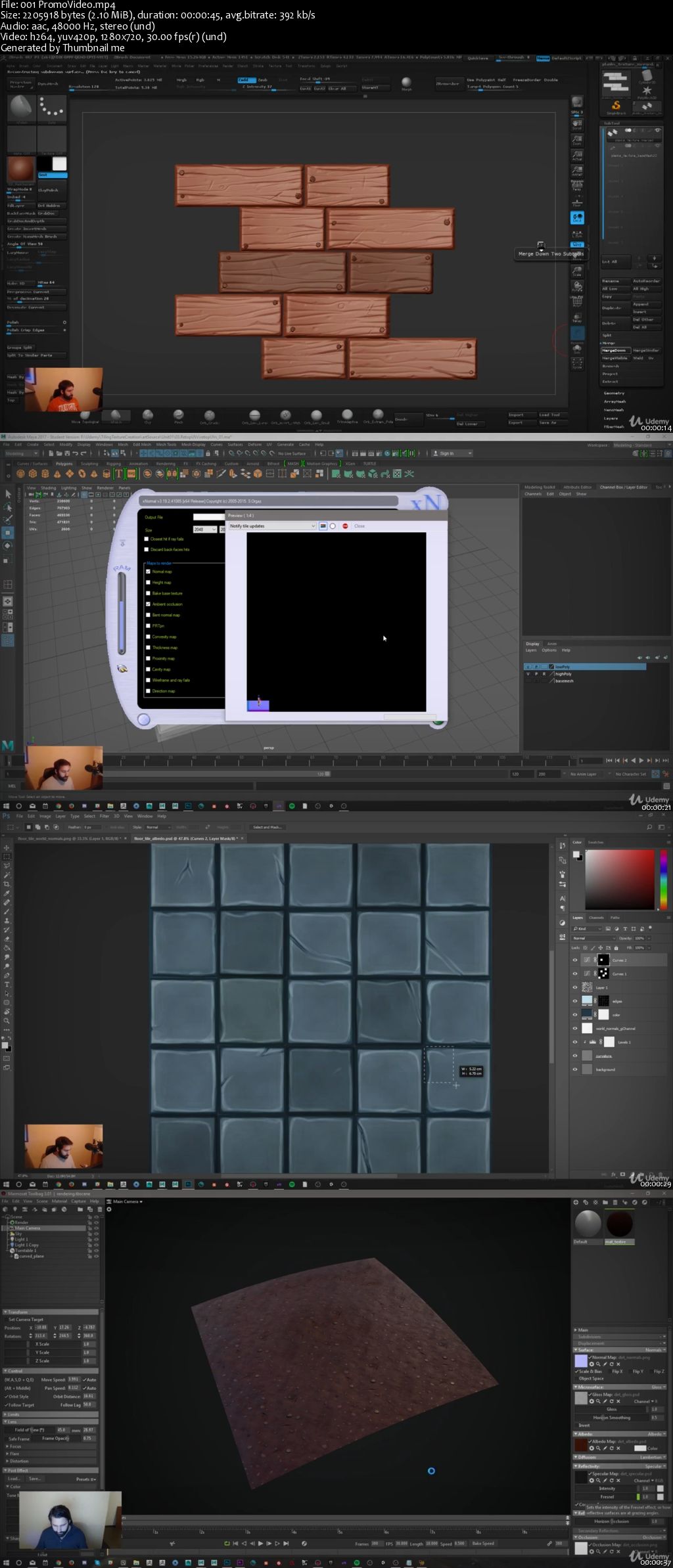
Task: Open Photoshop's Filter menu
Action: [x=104, y=817]
